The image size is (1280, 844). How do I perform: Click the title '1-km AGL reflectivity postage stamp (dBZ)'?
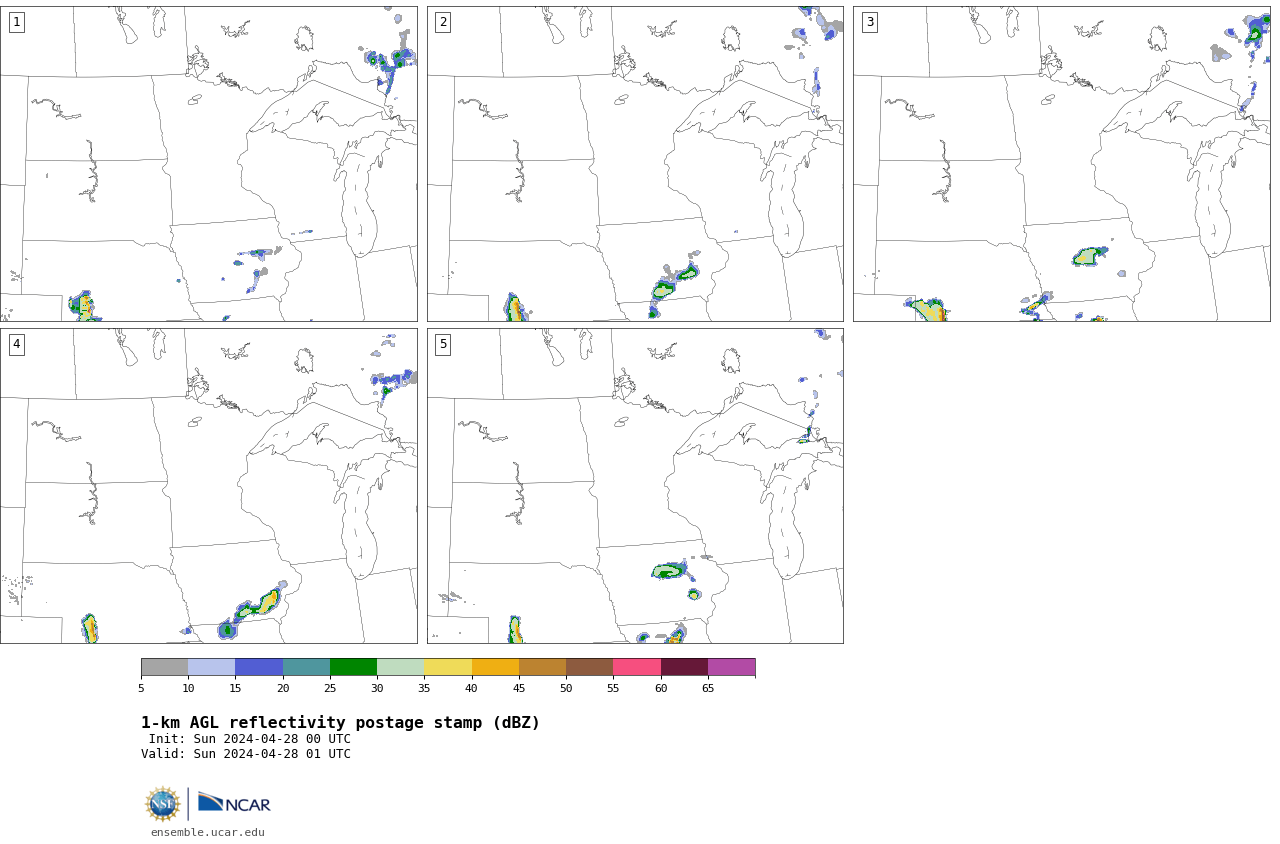coord(340,723)
